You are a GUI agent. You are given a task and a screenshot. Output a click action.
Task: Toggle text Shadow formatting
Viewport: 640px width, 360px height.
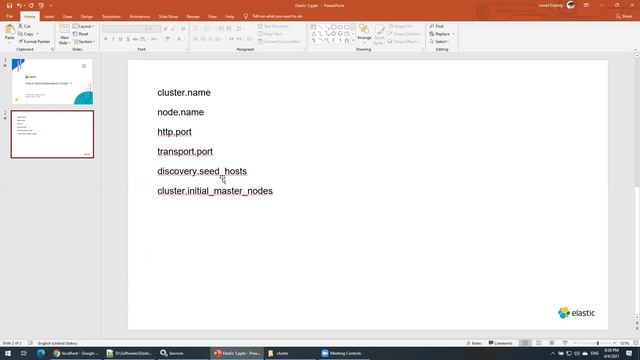pos(128,39)
